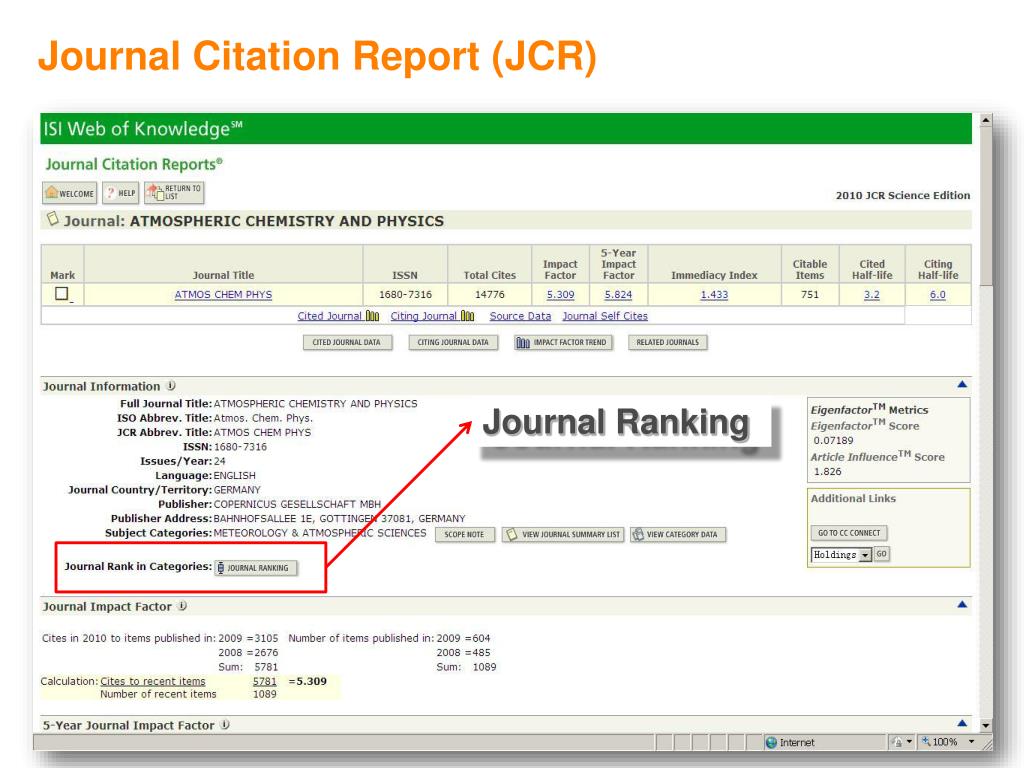The image size is (1024, 768).
Task: Click the Journal Ranking button
Action: (x=256, y=568)
